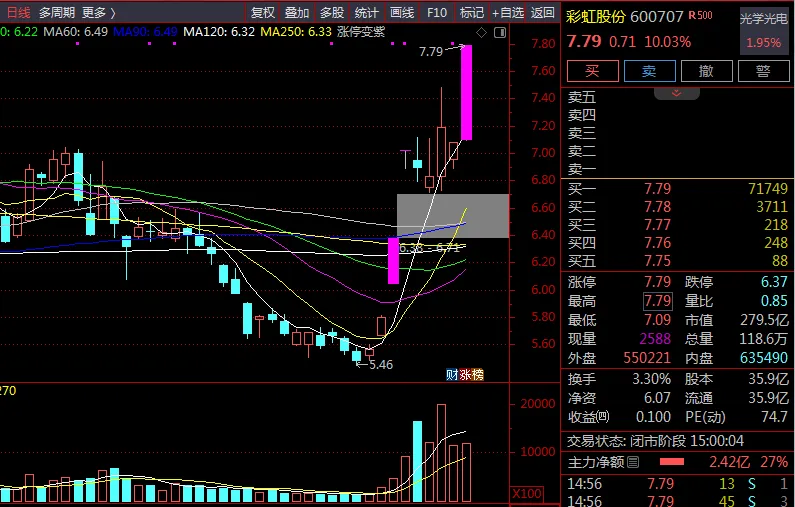Select the 日线 daily chart tab
The image size is (795, 507).
click(x=18, y=12)
